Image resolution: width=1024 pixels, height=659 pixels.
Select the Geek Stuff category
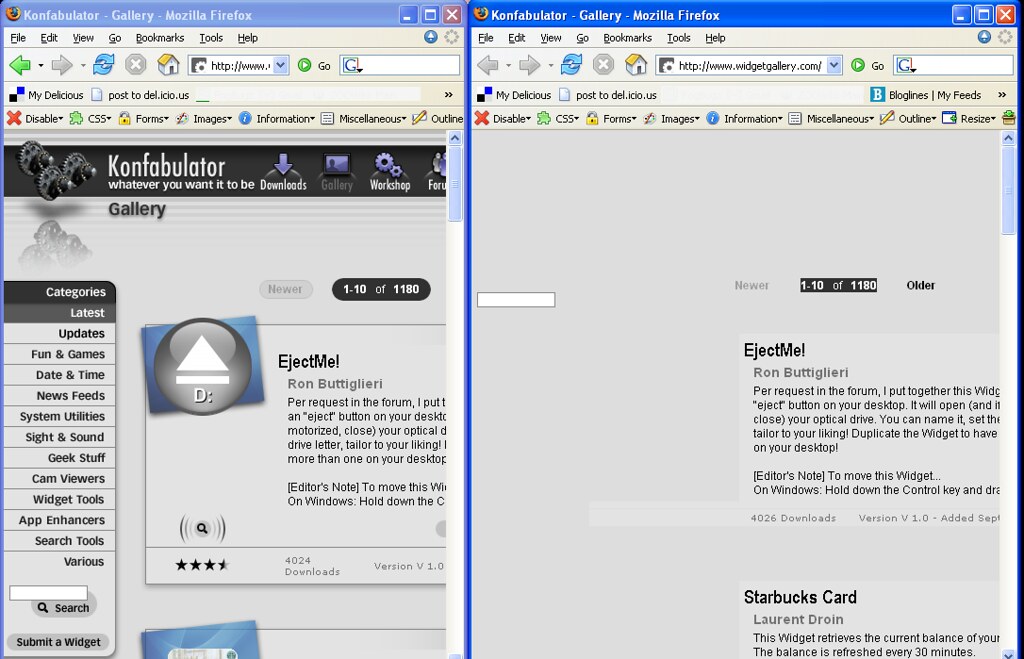point(59,458)
